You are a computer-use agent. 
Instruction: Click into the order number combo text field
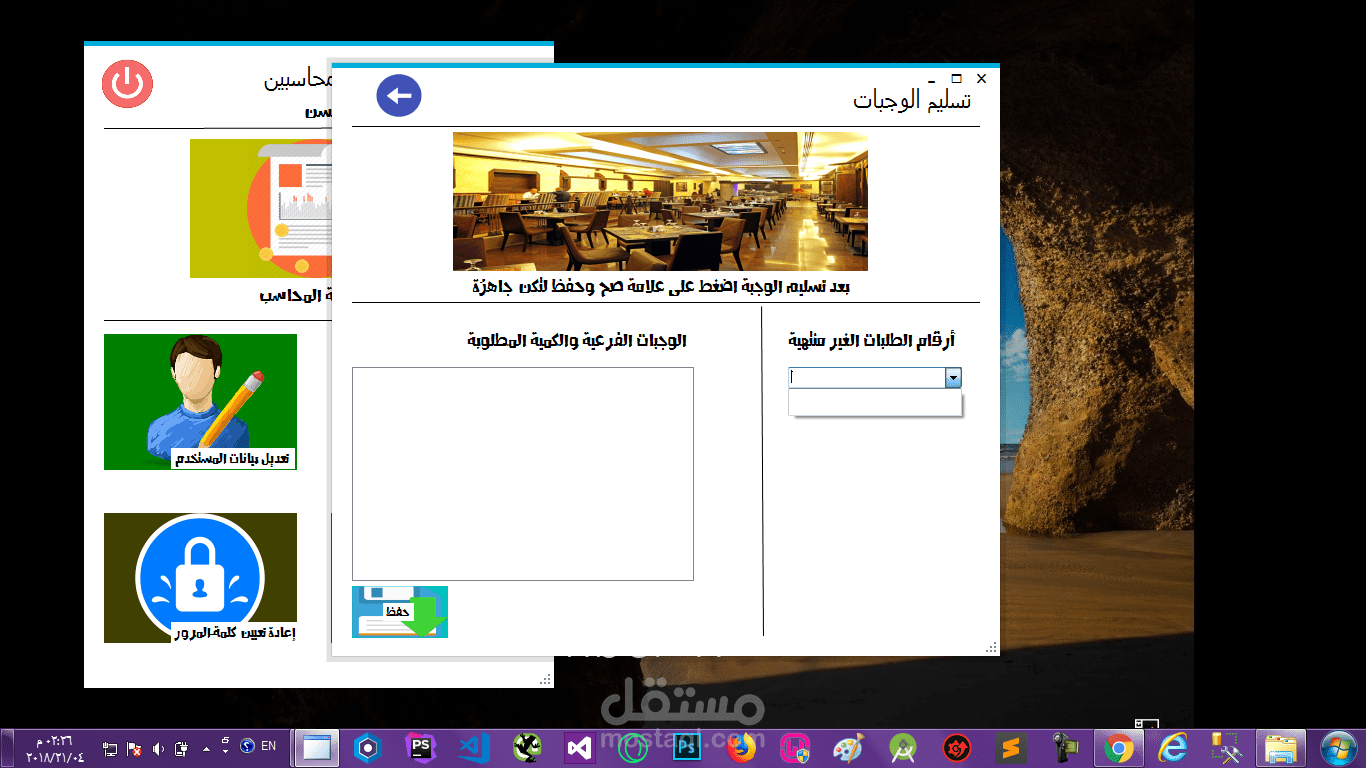(x=867, y=378)
